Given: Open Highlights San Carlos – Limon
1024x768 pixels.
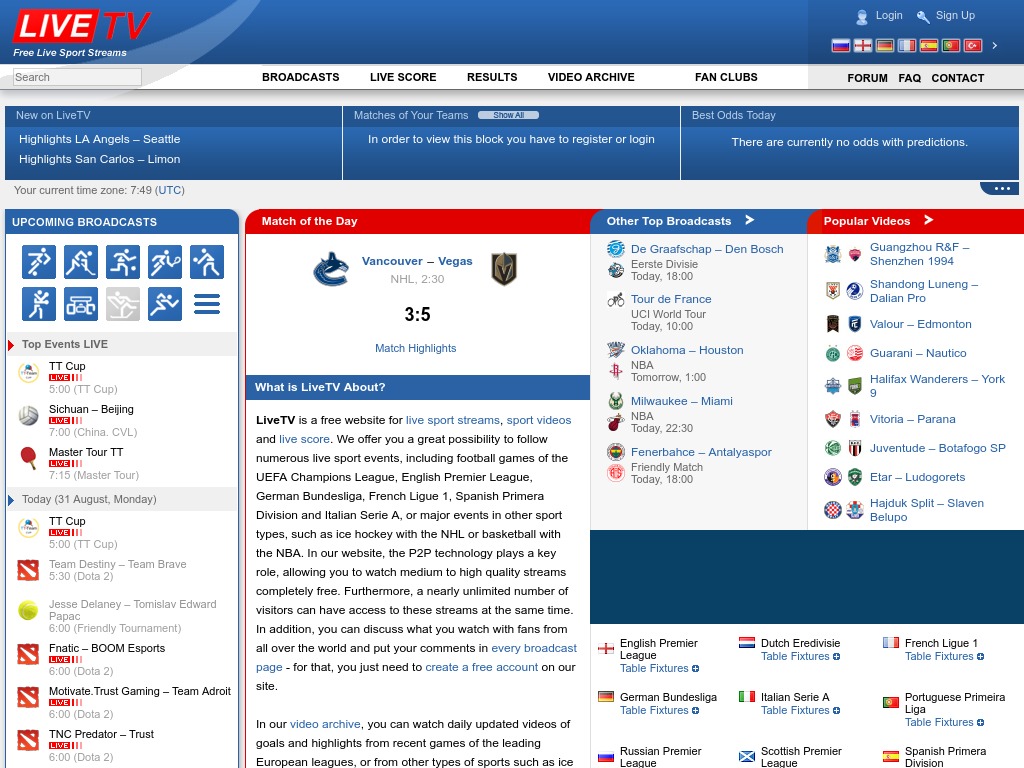Looking at the screenshot, I should pos(99,159).
